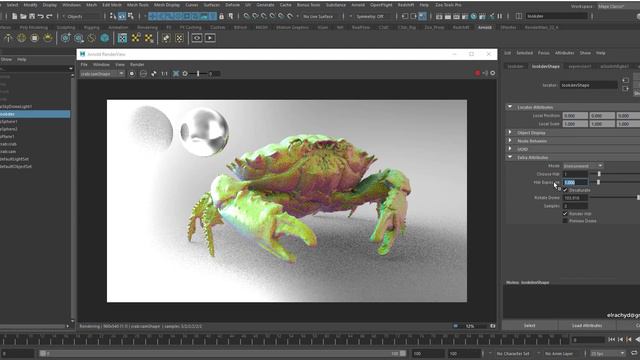Click the Hdr Exposure input field

point(575,182)
